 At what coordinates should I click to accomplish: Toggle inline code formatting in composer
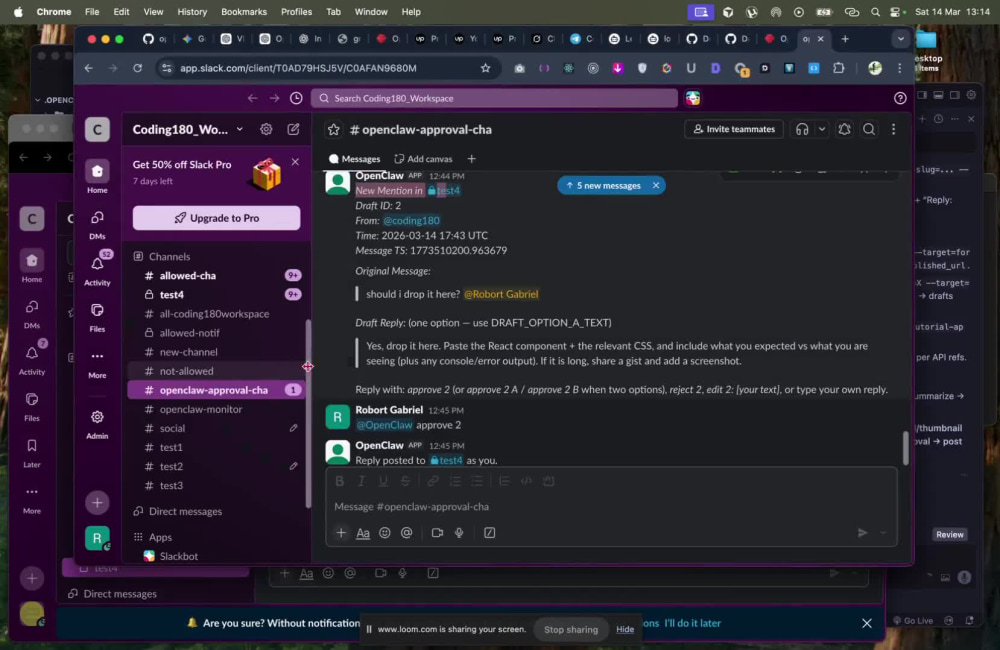[x=526, y=481]
